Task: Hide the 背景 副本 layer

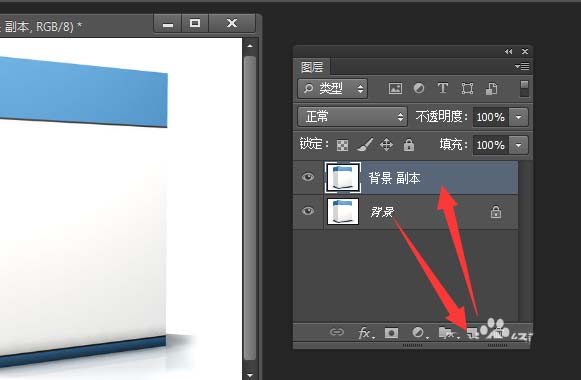Action: pos(308,177)
